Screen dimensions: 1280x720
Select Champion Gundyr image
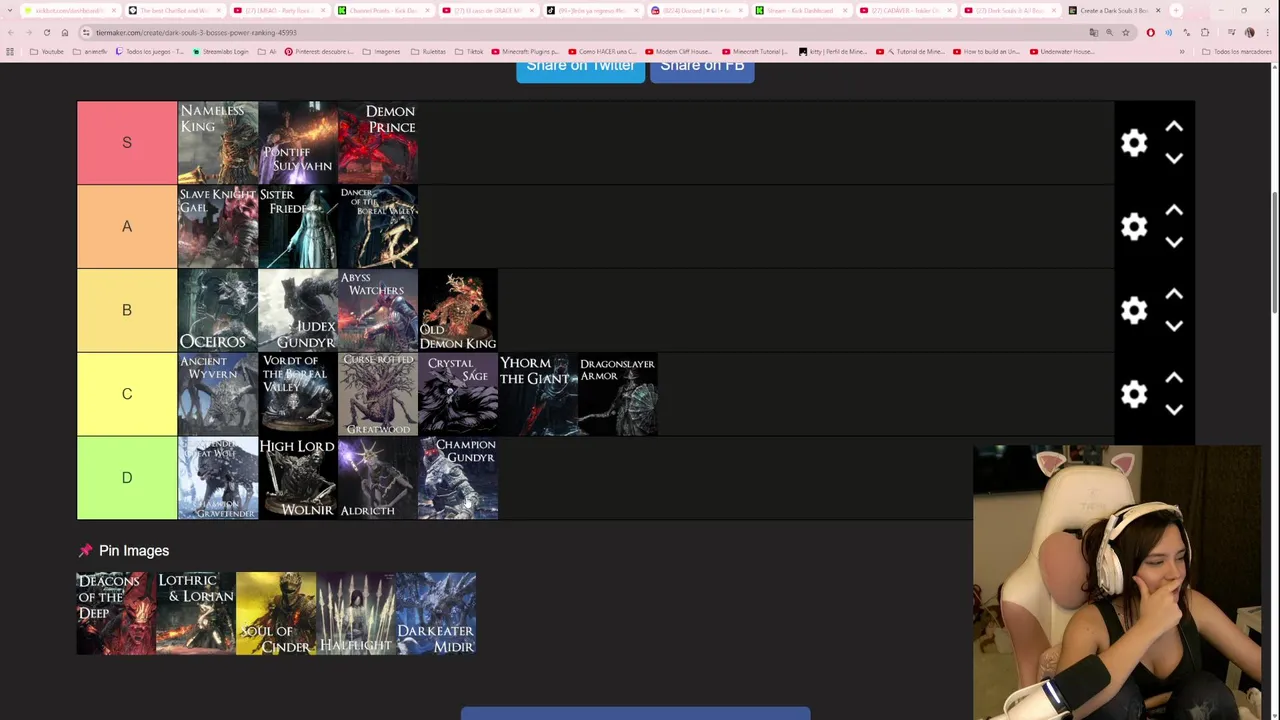tap(458, 478)
